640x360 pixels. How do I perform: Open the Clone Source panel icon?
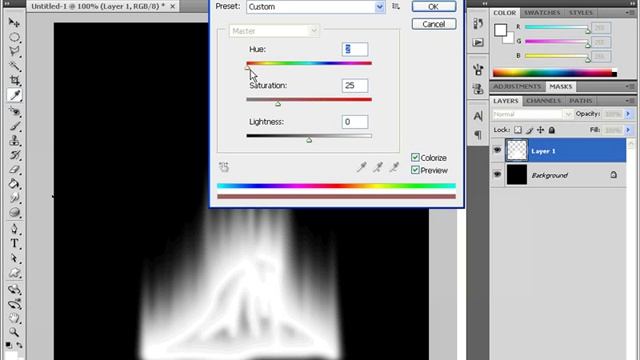point(478,89)
